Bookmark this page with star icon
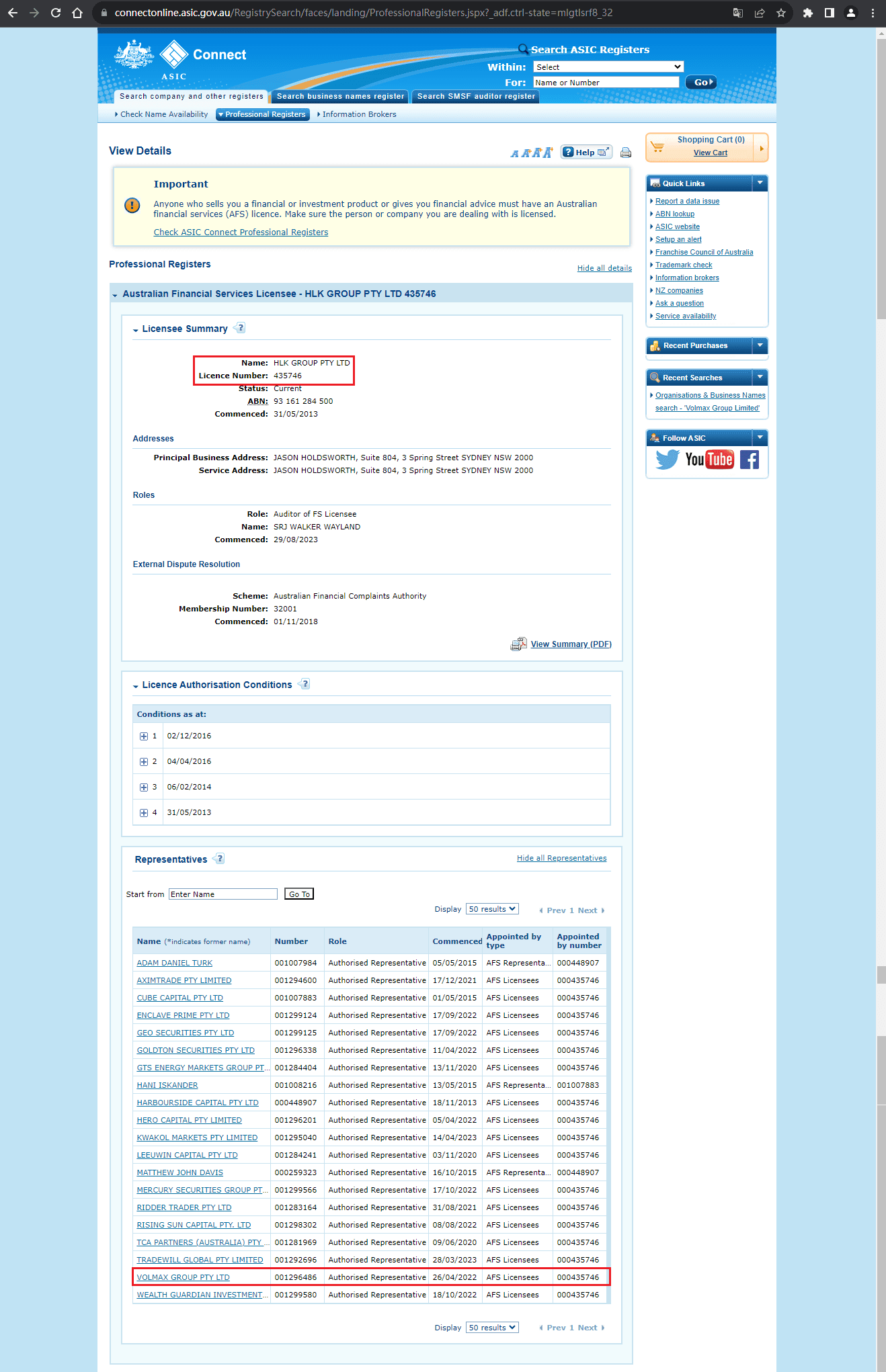886x1372 pixels. click(781, 13)
